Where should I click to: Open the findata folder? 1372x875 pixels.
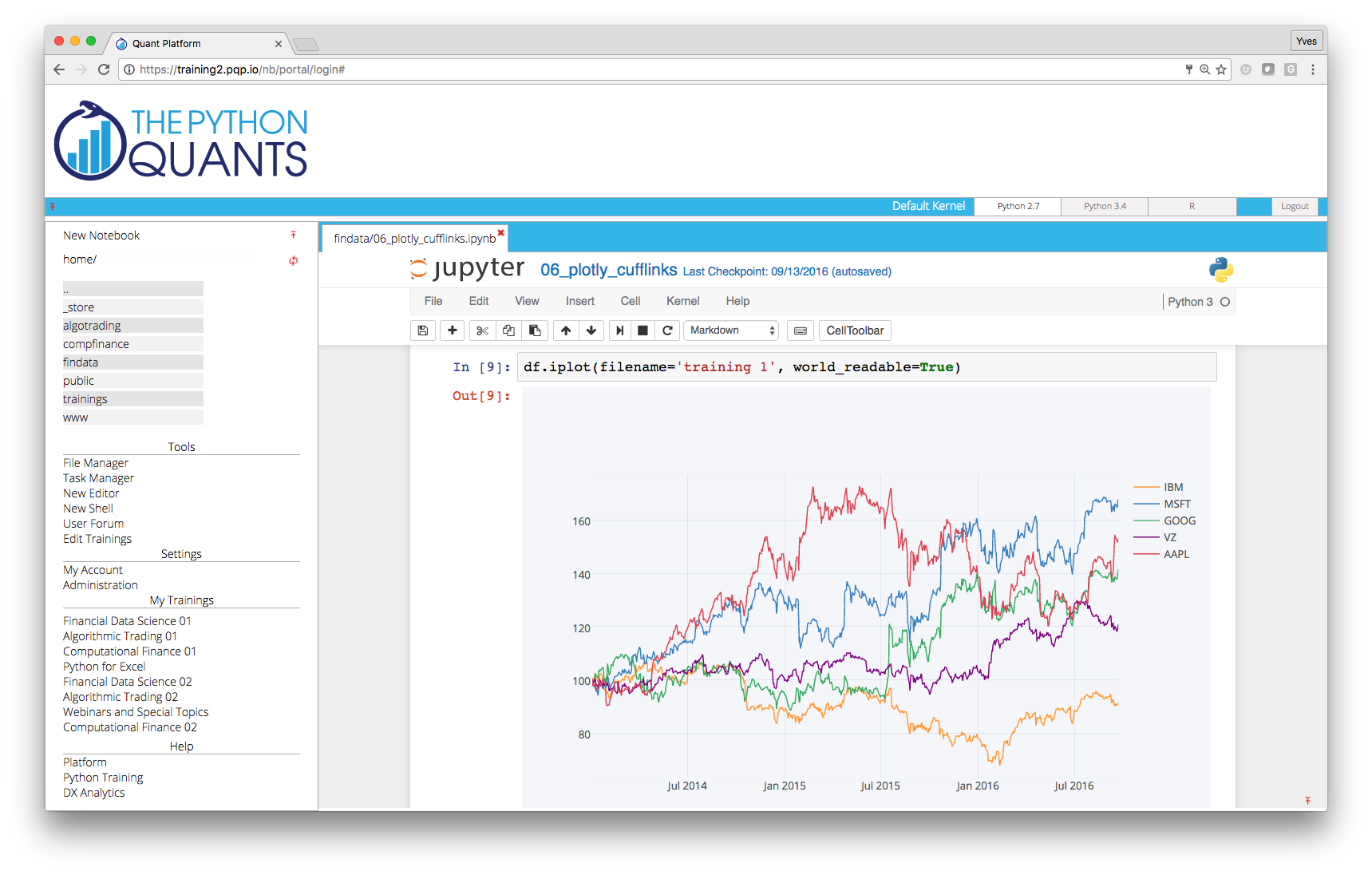(x=133, y=362)
